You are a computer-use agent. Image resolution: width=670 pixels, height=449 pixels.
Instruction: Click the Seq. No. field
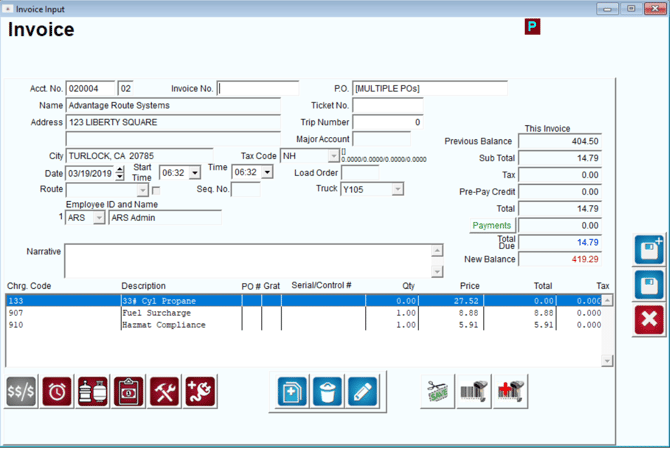pyautogui.click(x=246, y=189)
